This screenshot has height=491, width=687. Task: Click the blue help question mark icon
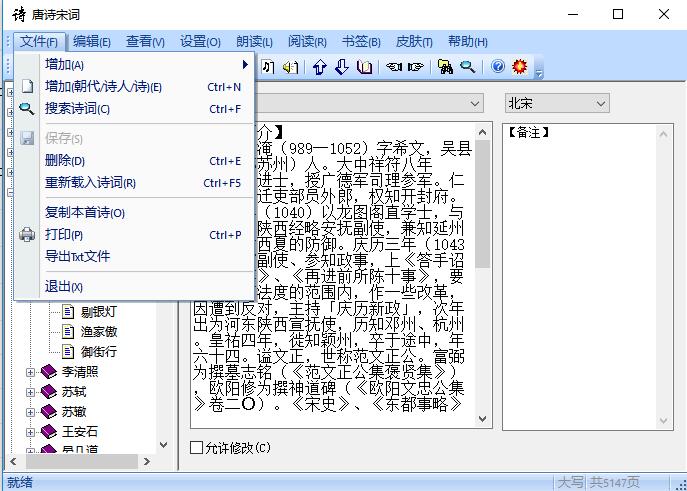coord(497,67)
